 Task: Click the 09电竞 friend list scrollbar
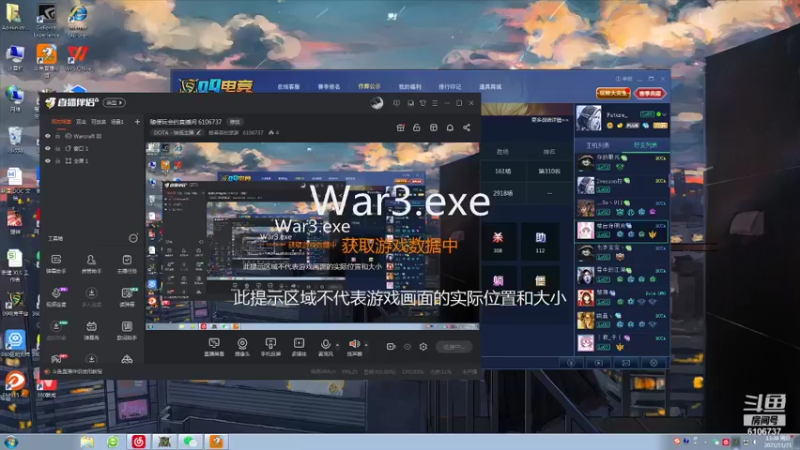671,181
